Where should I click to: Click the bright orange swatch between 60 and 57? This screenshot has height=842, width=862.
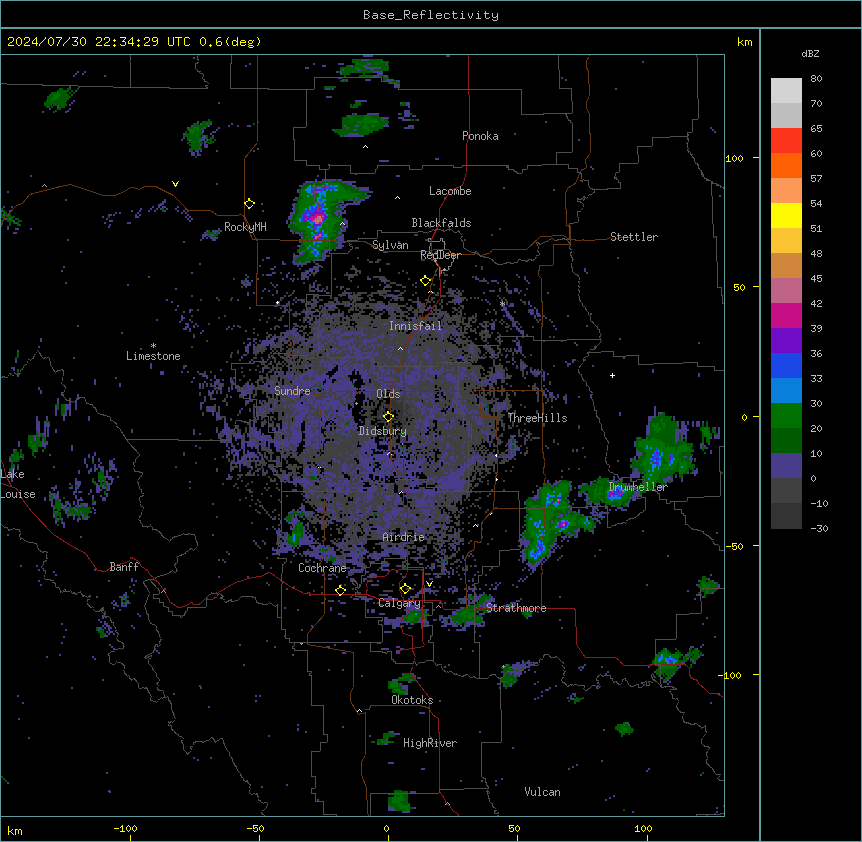(x=786, y=165)
